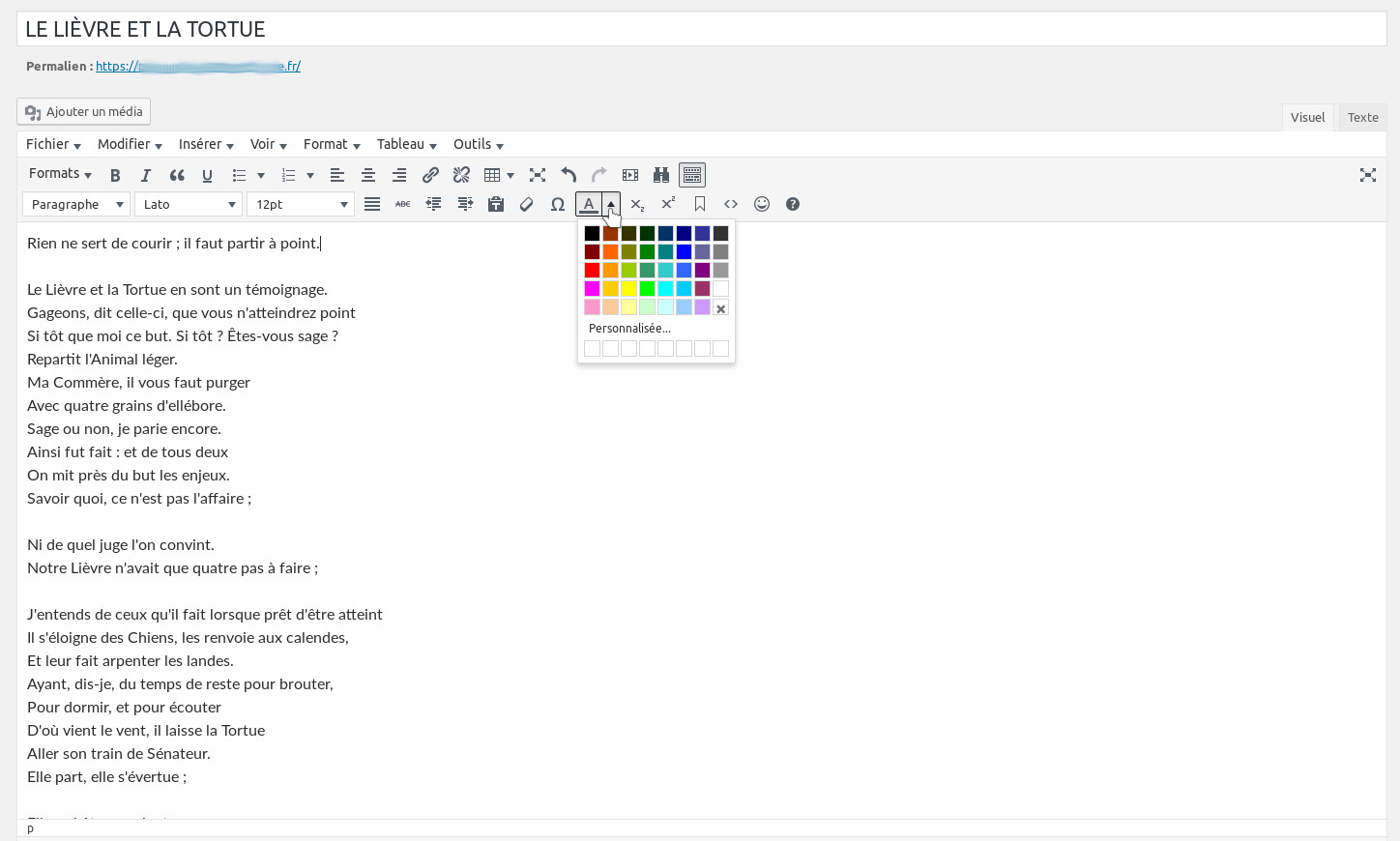
Task: Toggle italic formatting
Action: [x=146, y=175]
